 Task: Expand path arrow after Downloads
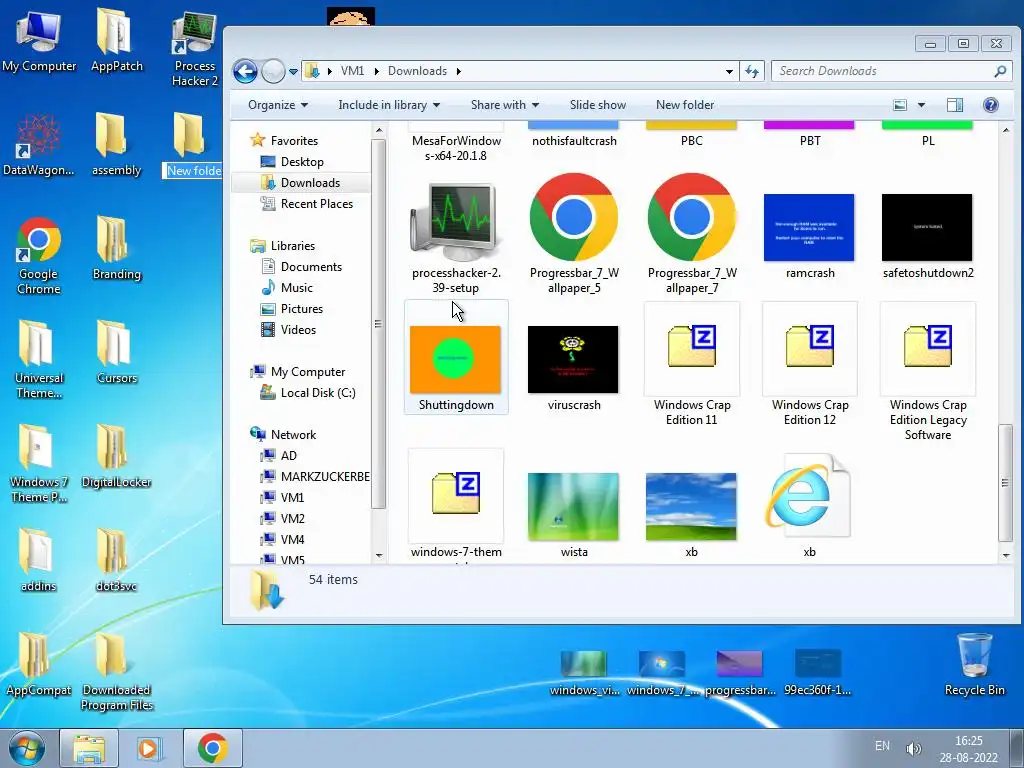coord(458,71)
